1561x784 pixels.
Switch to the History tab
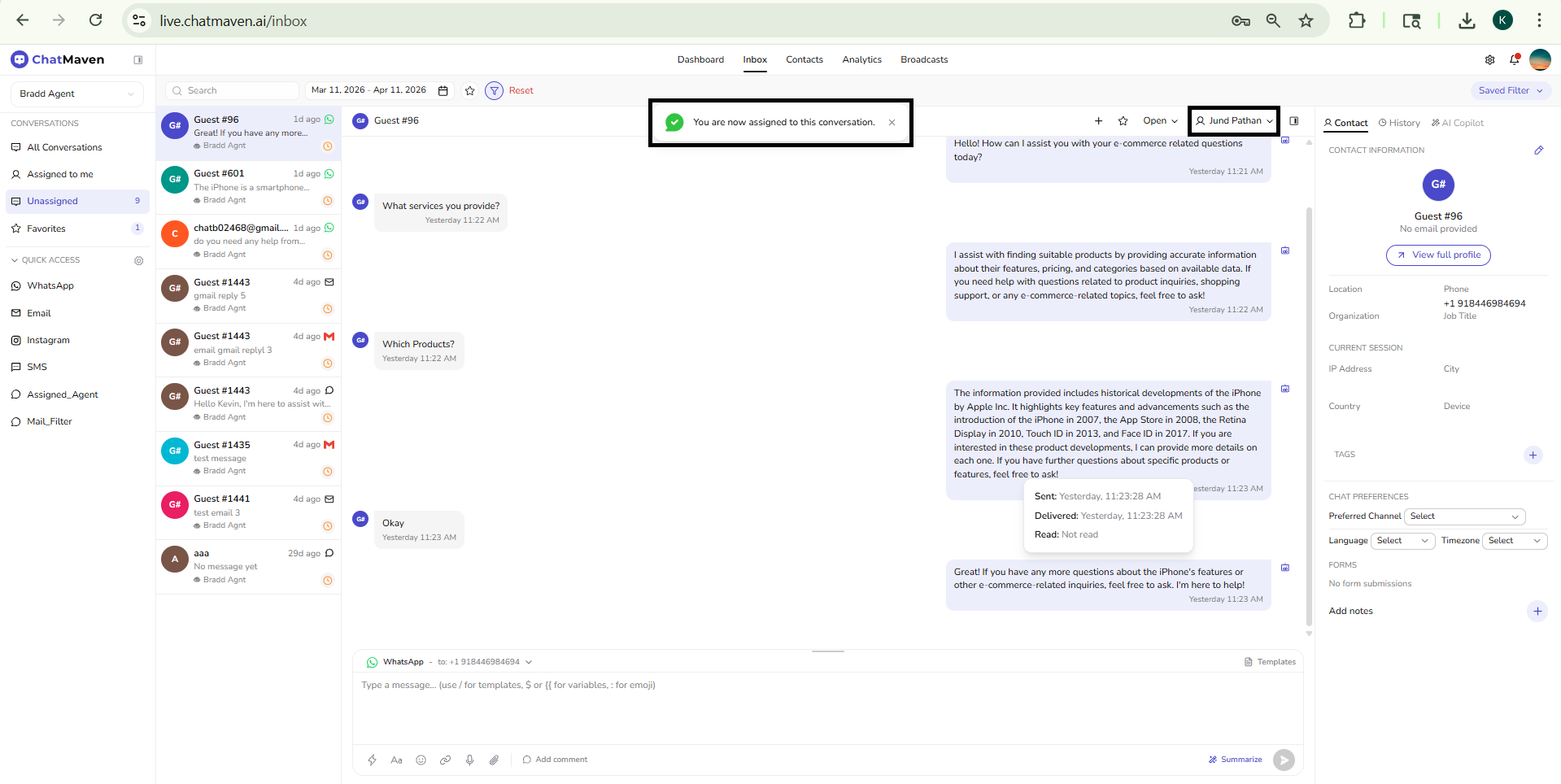1398,123
